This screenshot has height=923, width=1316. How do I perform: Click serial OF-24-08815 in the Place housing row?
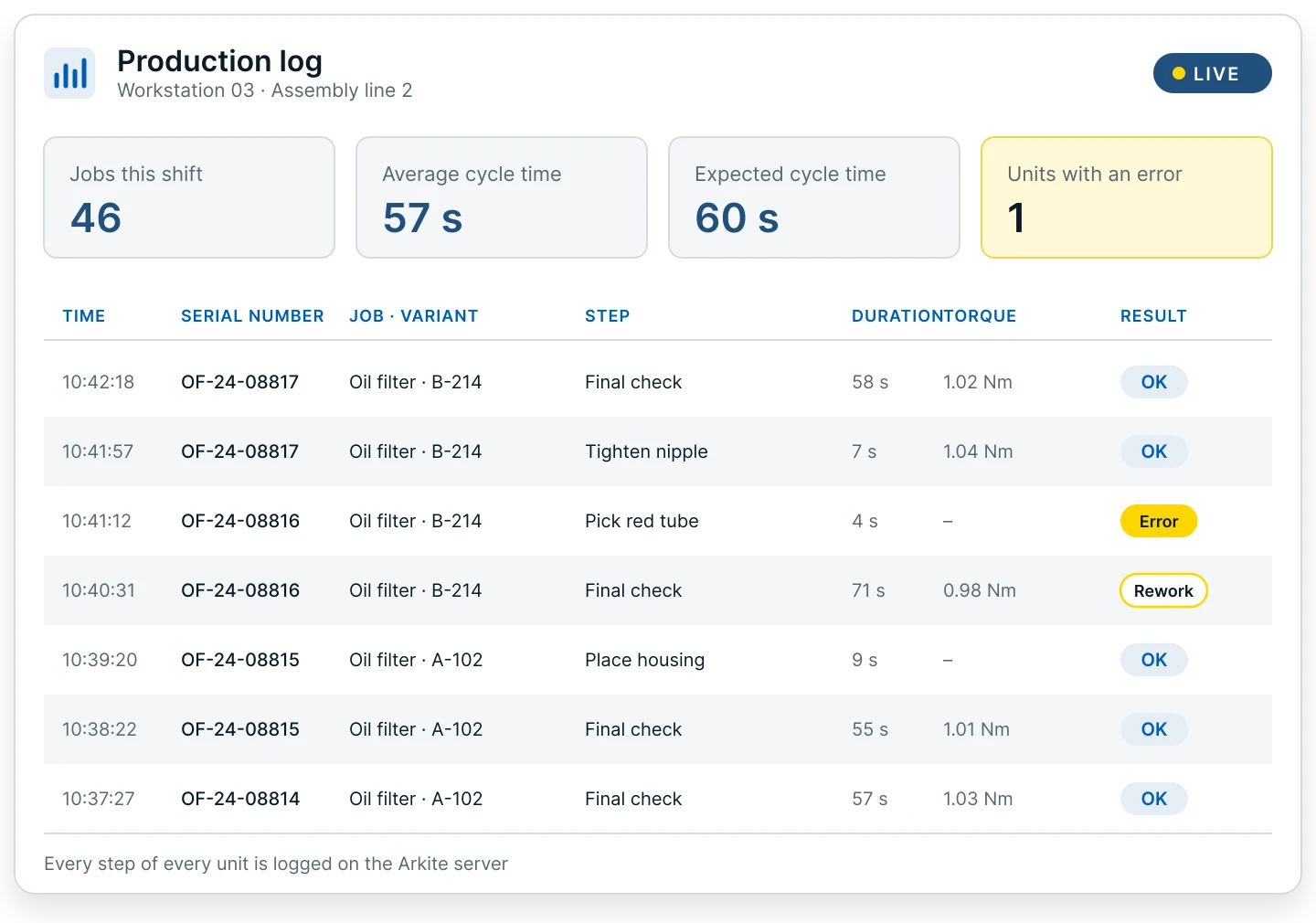[240, 660]
